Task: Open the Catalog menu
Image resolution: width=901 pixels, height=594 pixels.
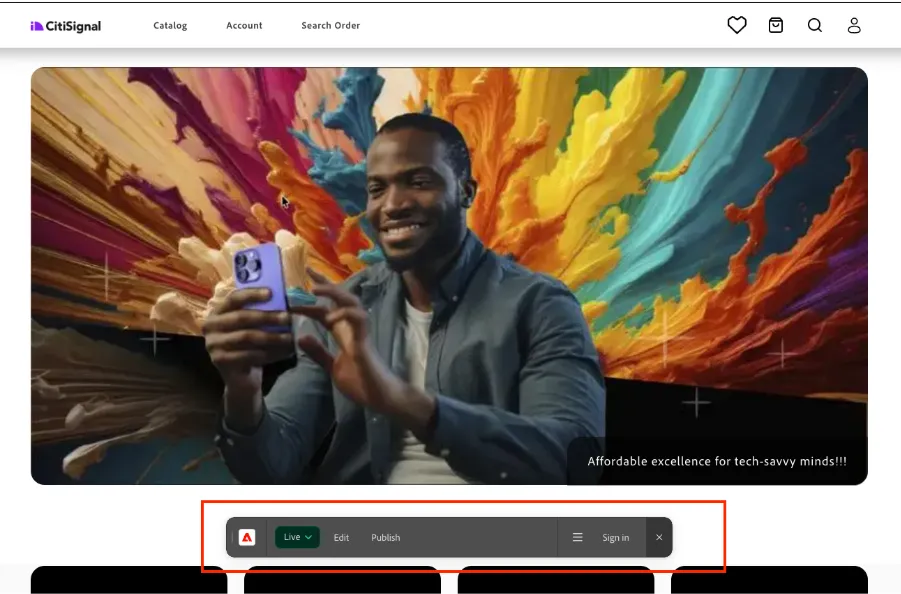Action: [170, 25]
